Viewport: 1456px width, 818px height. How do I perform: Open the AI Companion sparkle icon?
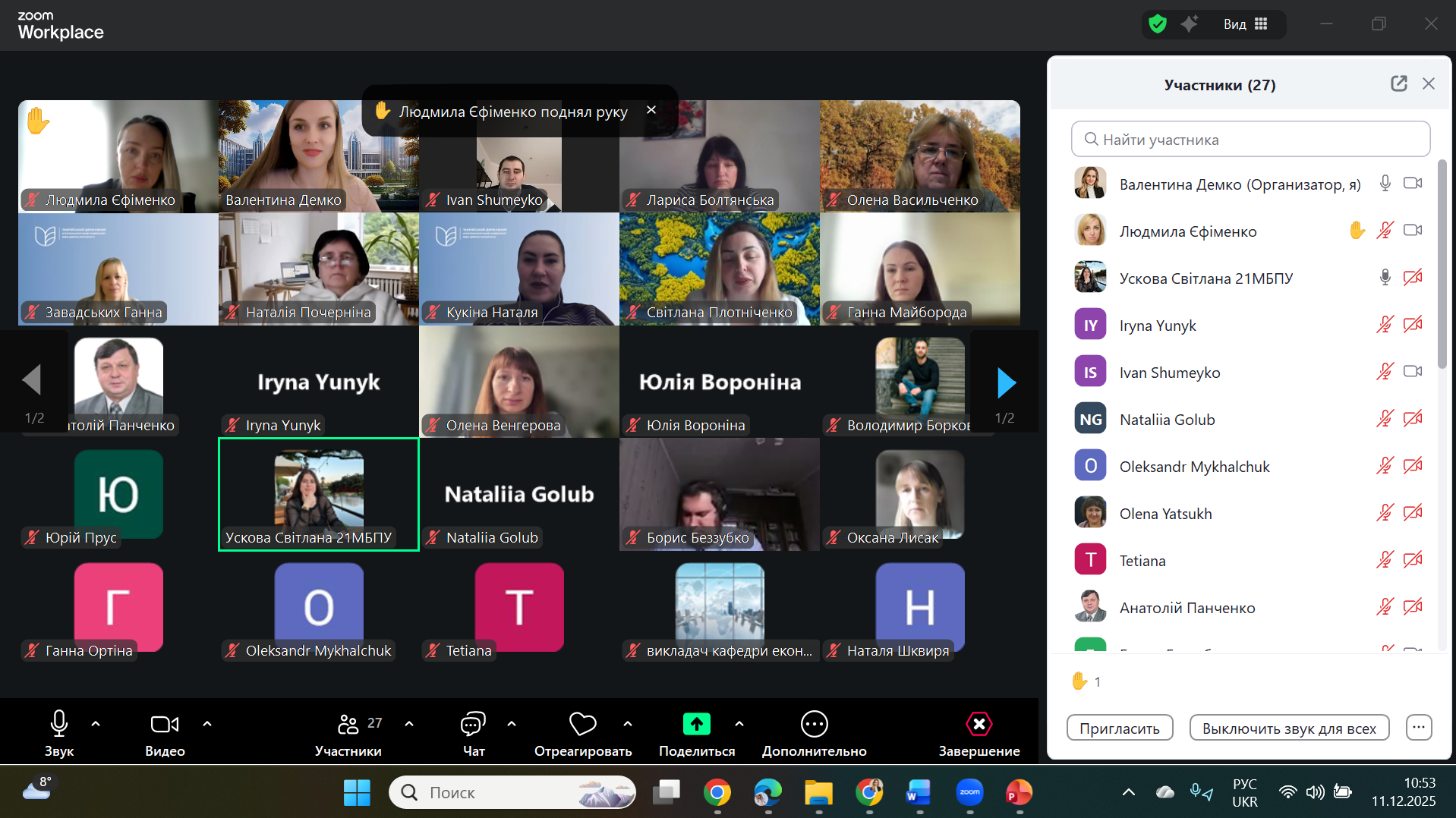coord(1190,24)
